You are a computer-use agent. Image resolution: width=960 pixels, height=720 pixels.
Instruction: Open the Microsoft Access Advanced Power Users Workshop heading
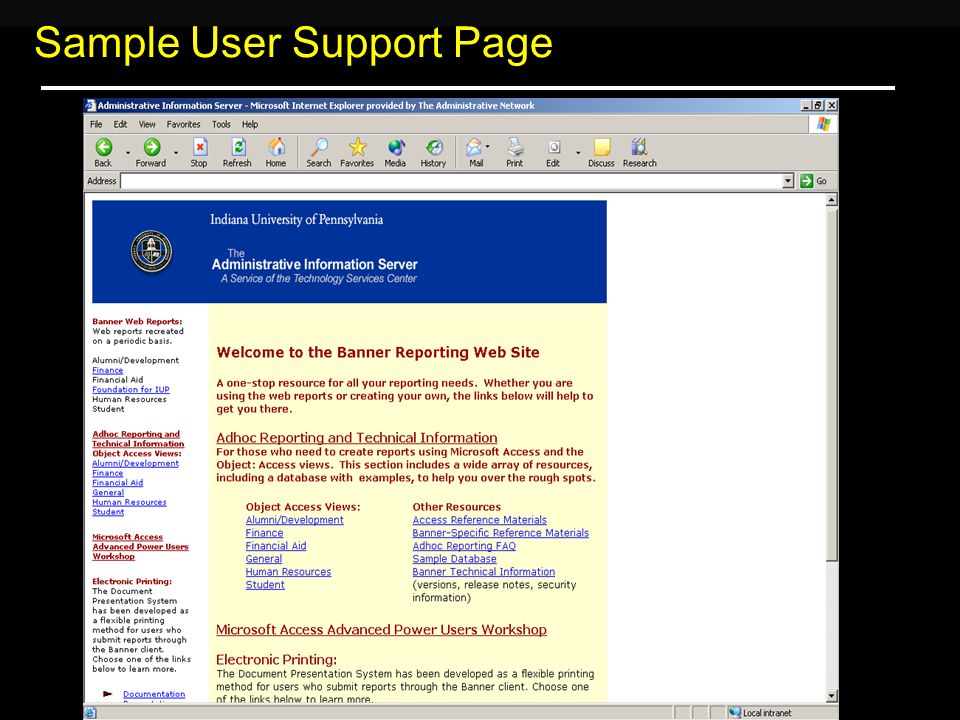pos(381,630)
